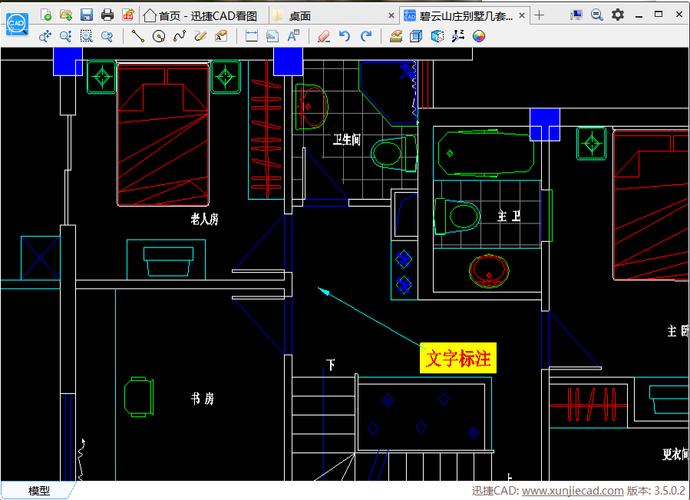Choose the circle drawing tool
This screenshot has width=690, height=500.
point(159,36)
